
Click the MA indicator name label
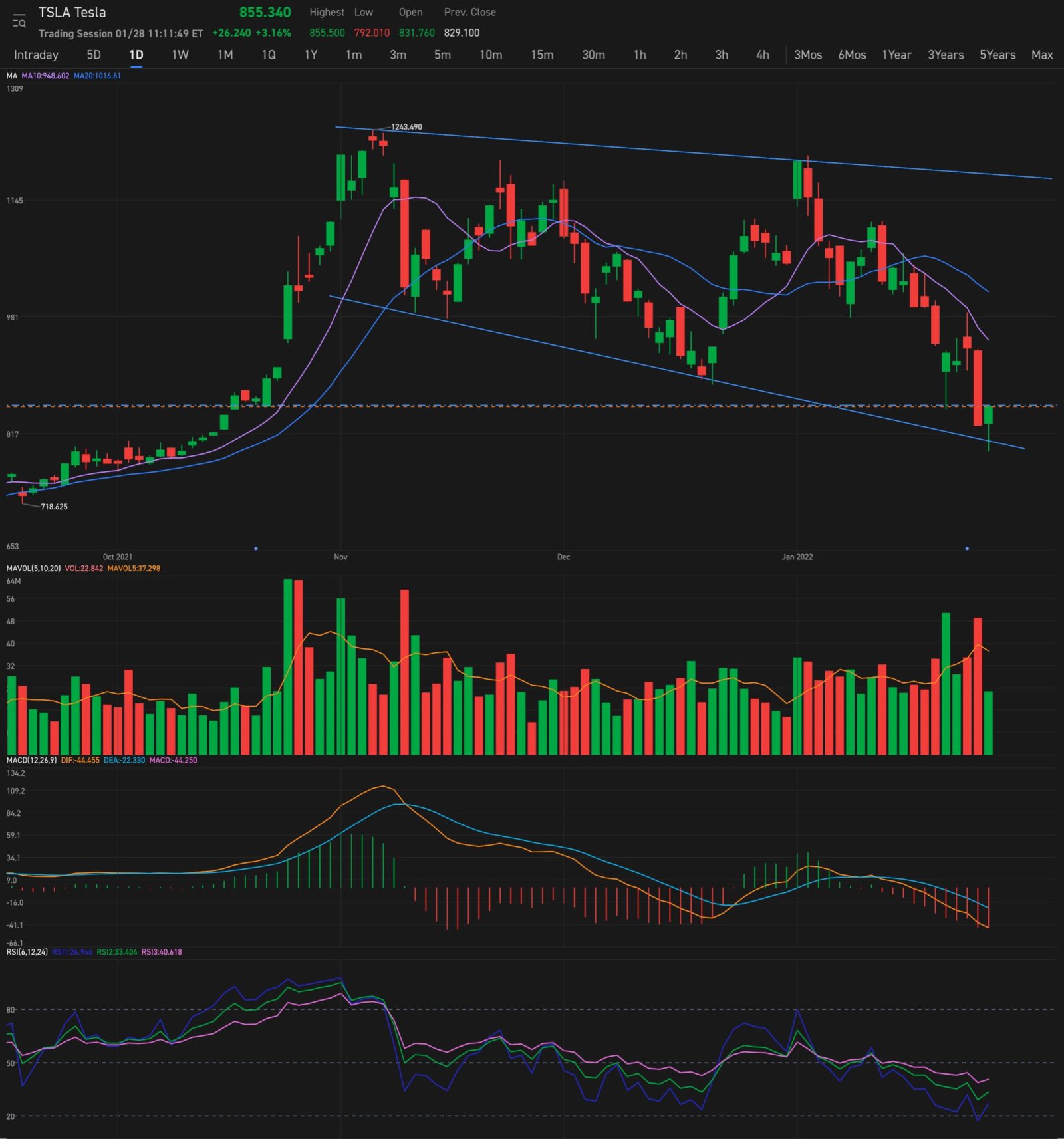point(12,76)
